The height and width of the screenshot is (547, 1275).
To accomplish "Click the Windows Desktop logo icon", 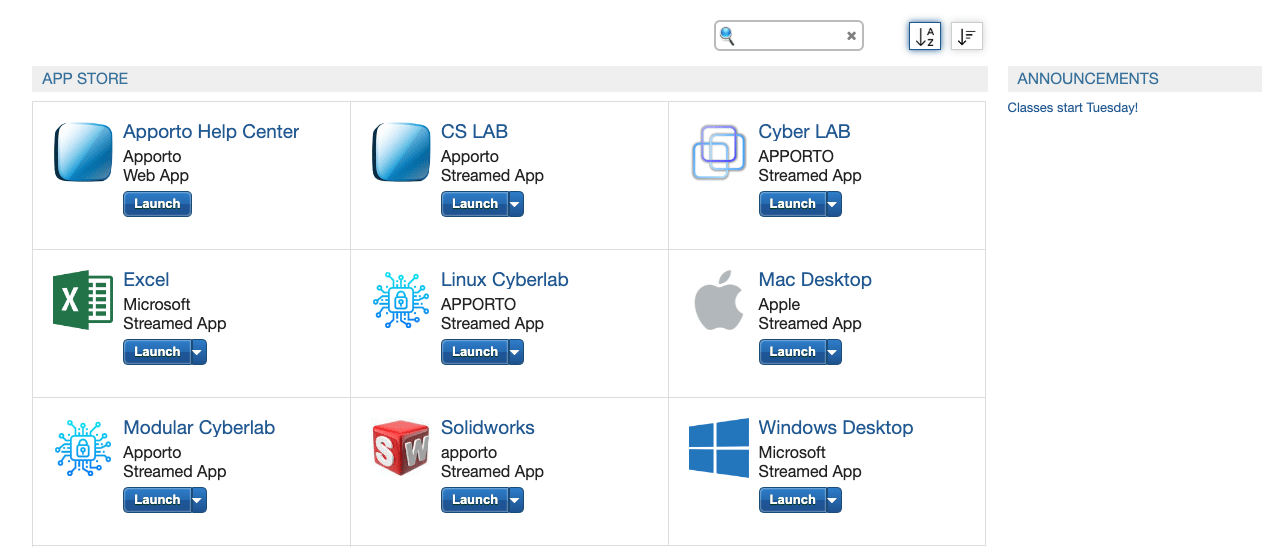I will pos(718,448).
